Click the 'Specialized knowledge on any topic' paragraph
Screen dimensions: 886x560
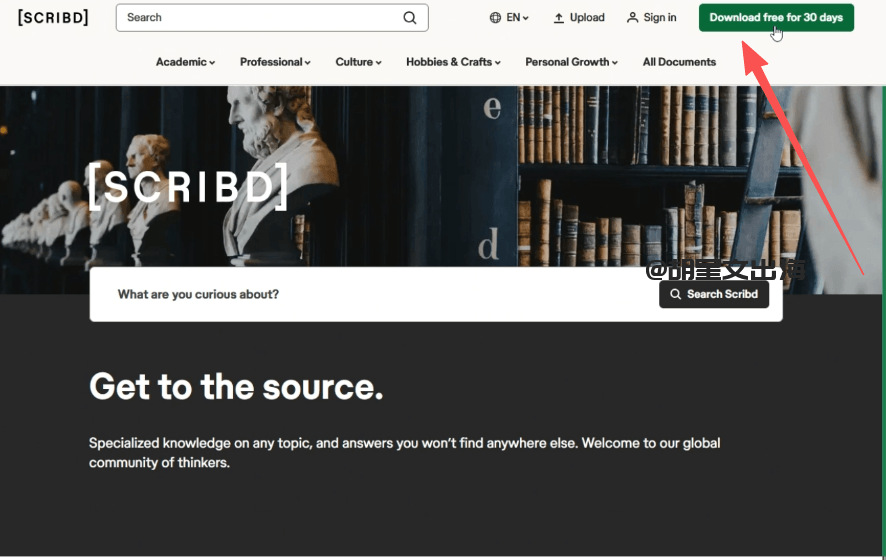[x=405, y=453]
